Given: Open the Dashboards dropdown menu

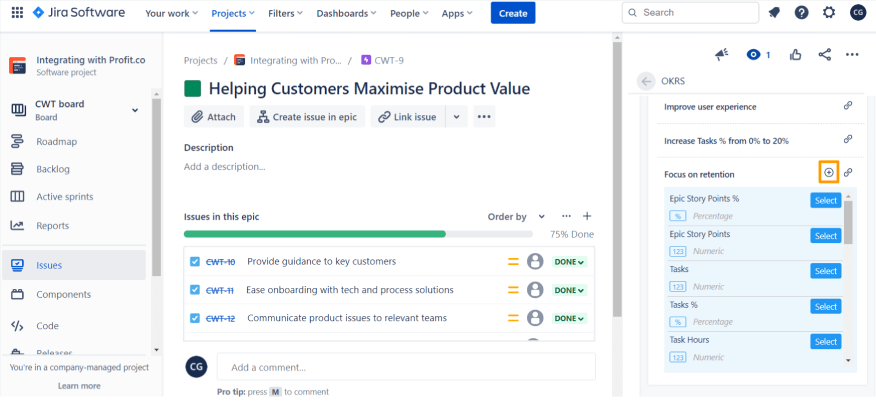Looking at the screenshot, I should click(347, 13).
